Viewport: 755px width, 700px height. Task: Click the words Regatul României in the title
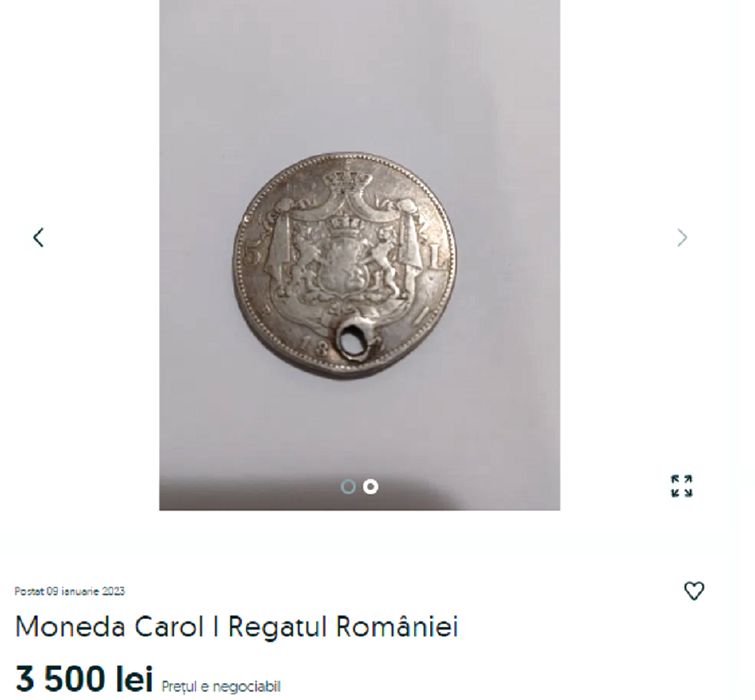tap(343, 626)
